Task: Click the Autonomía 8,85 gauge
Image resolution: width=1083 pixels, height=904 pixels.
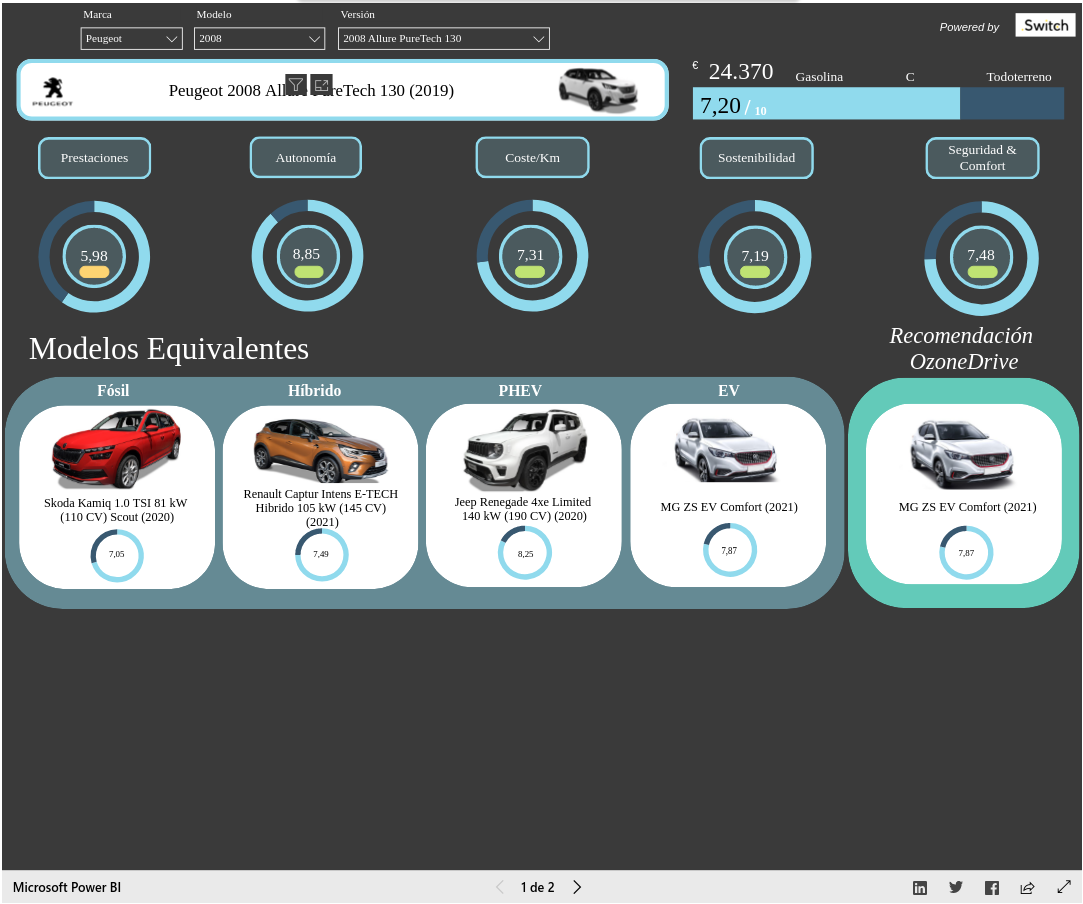Action: pos(307,256)
